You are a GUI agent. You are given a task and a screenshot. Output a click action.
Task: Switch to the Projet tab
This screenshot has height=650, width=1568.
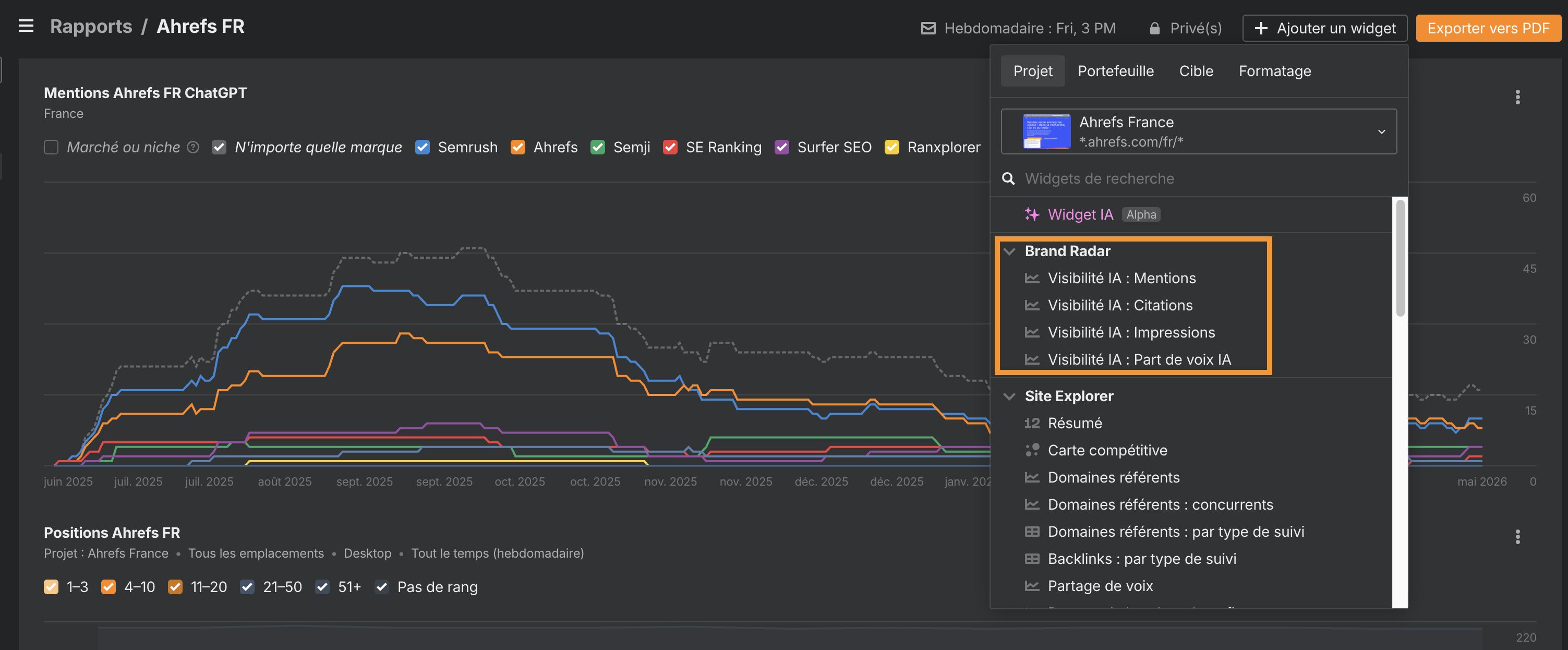tap(1032, 71)
